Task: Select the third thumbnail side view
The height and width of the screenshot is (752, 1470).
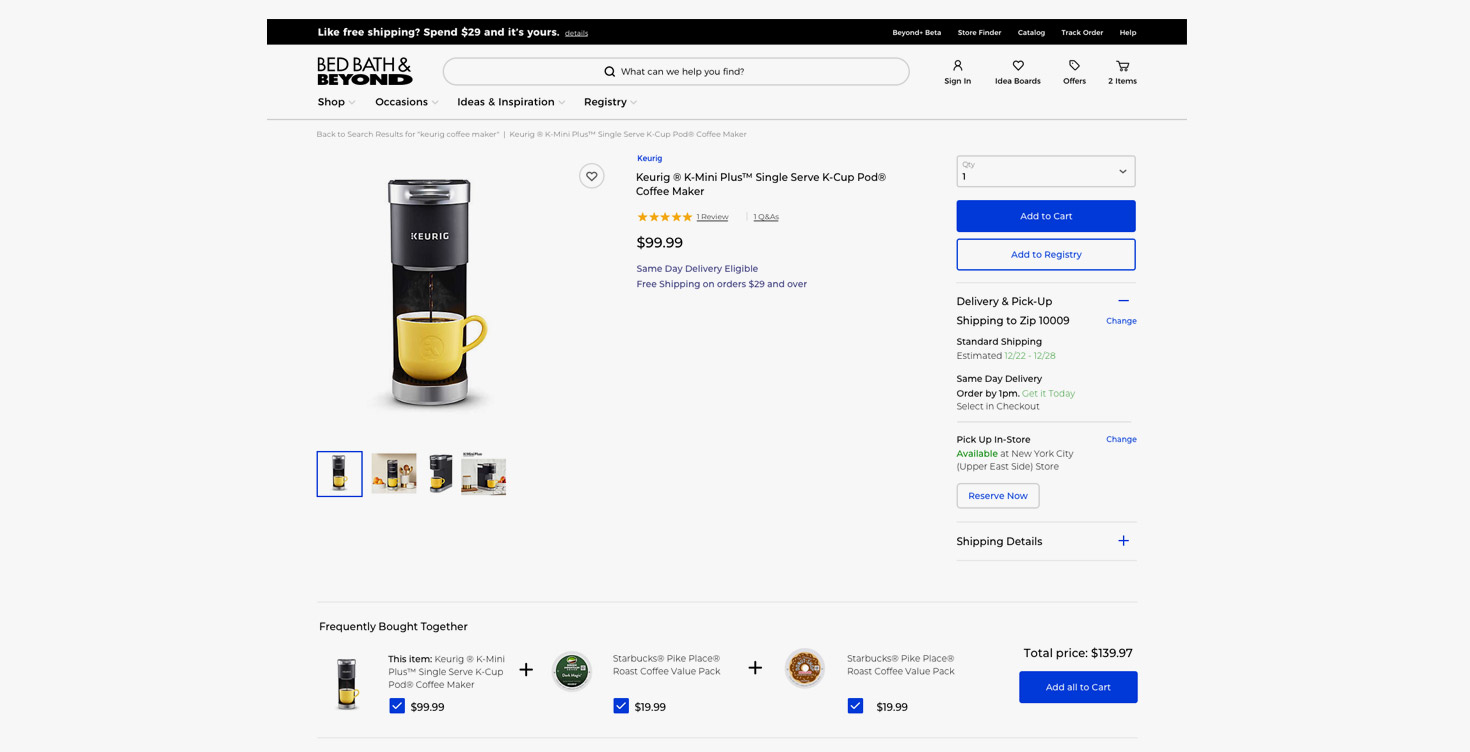Action: point(440,474)
